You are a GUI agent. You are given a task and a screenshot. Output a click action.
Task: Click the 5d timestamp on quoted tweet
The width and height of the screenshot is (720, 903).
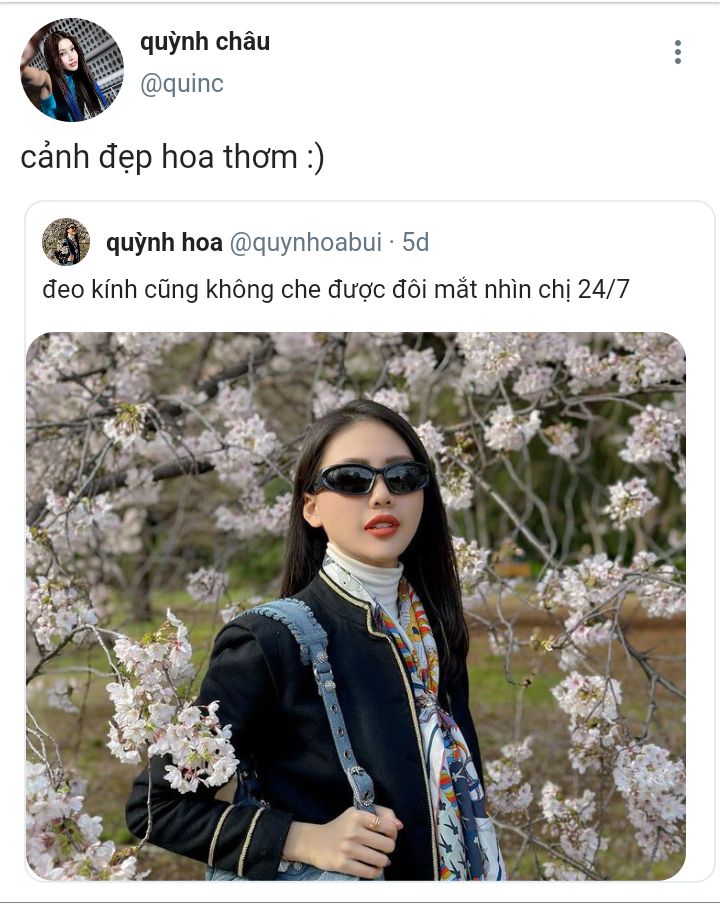click(415, 242)
